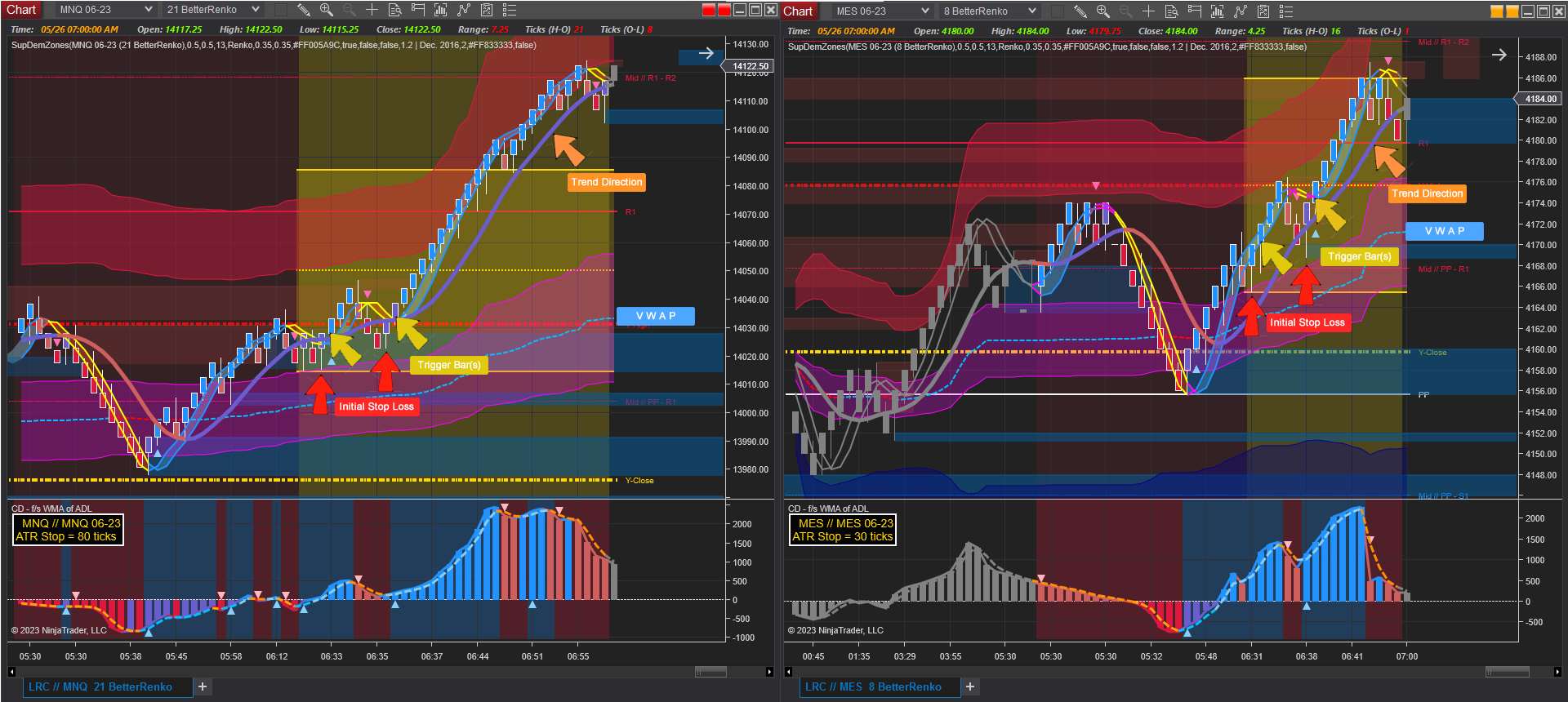Open the Indicators dialog in MNQ chart
Image resolution: width=1568 pixels, height=702 pixels.
click(464, 10)
